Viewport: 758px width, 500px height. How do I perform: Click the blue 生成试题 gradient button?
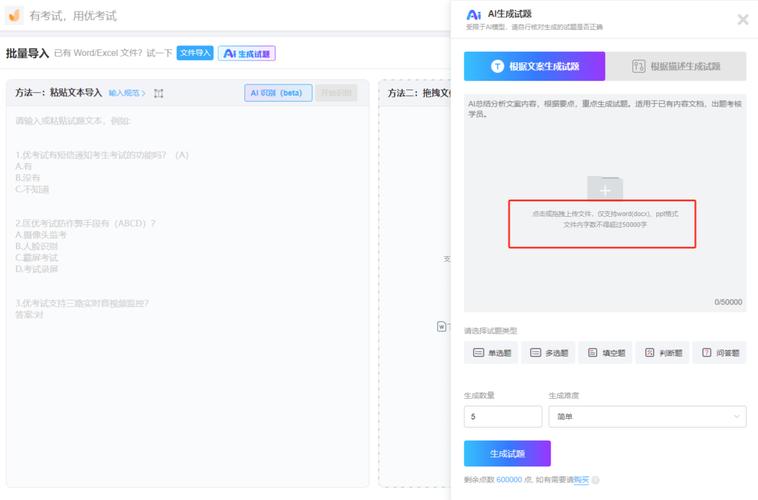507,454
